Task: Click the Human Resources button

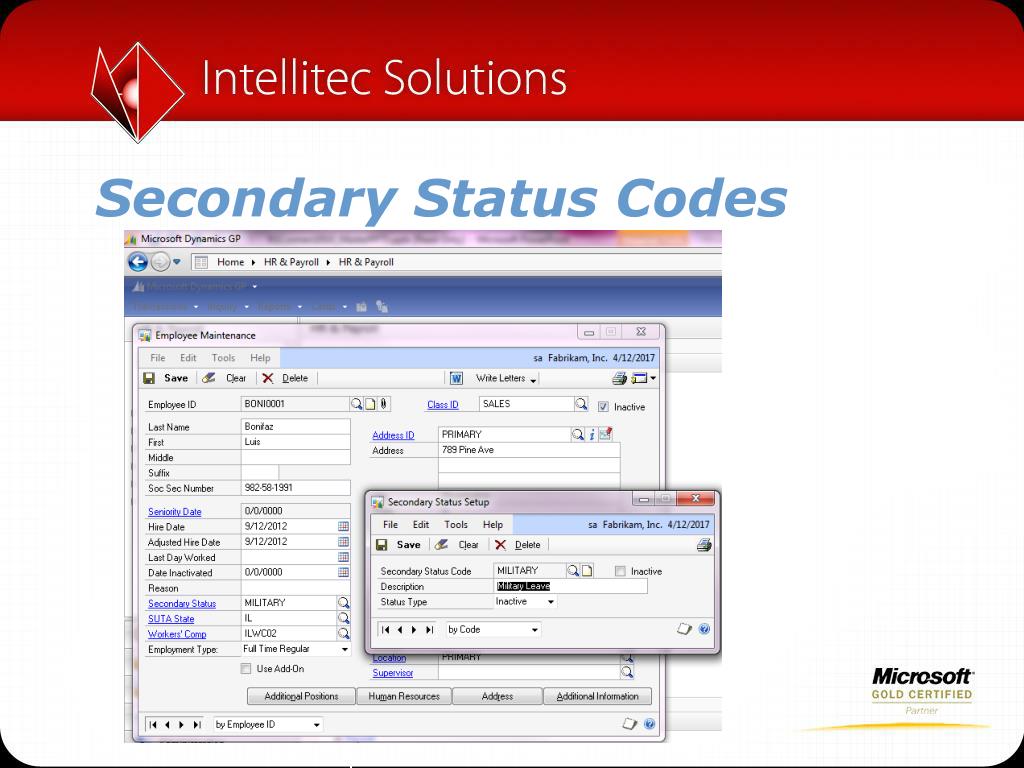Action: [404, 696]
